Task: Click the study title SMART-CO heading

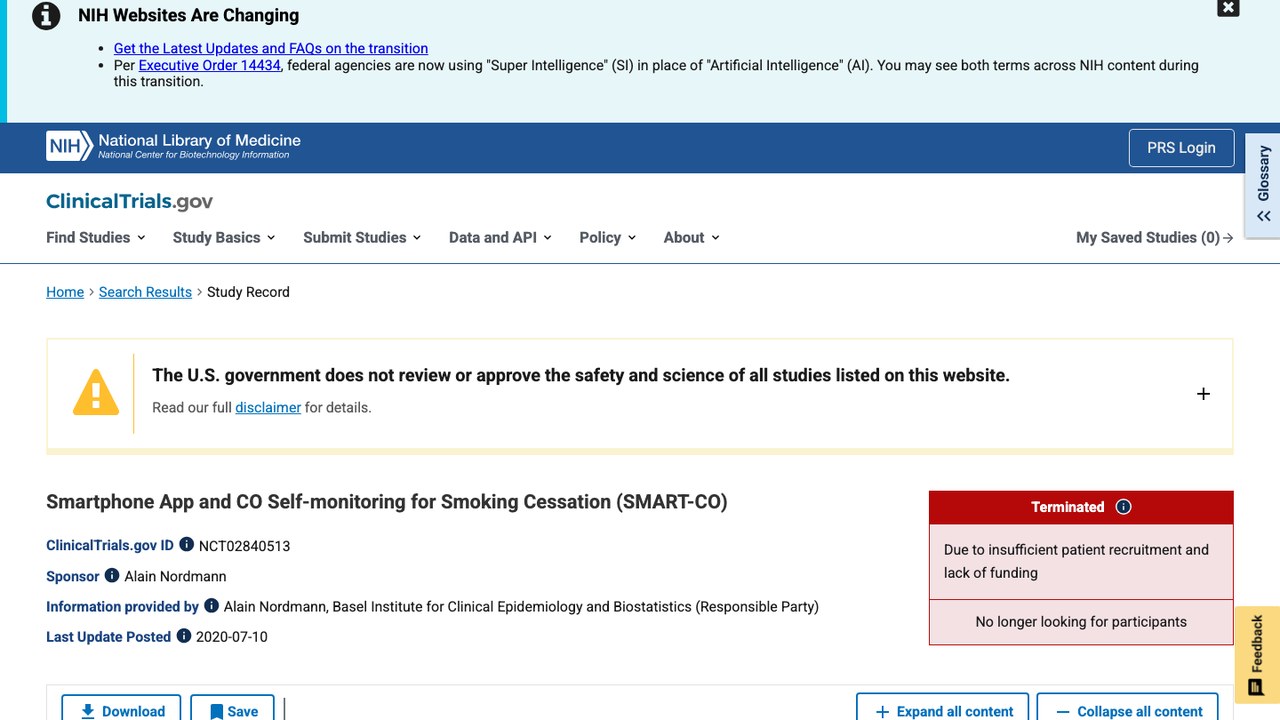Action: click(387, 502)
